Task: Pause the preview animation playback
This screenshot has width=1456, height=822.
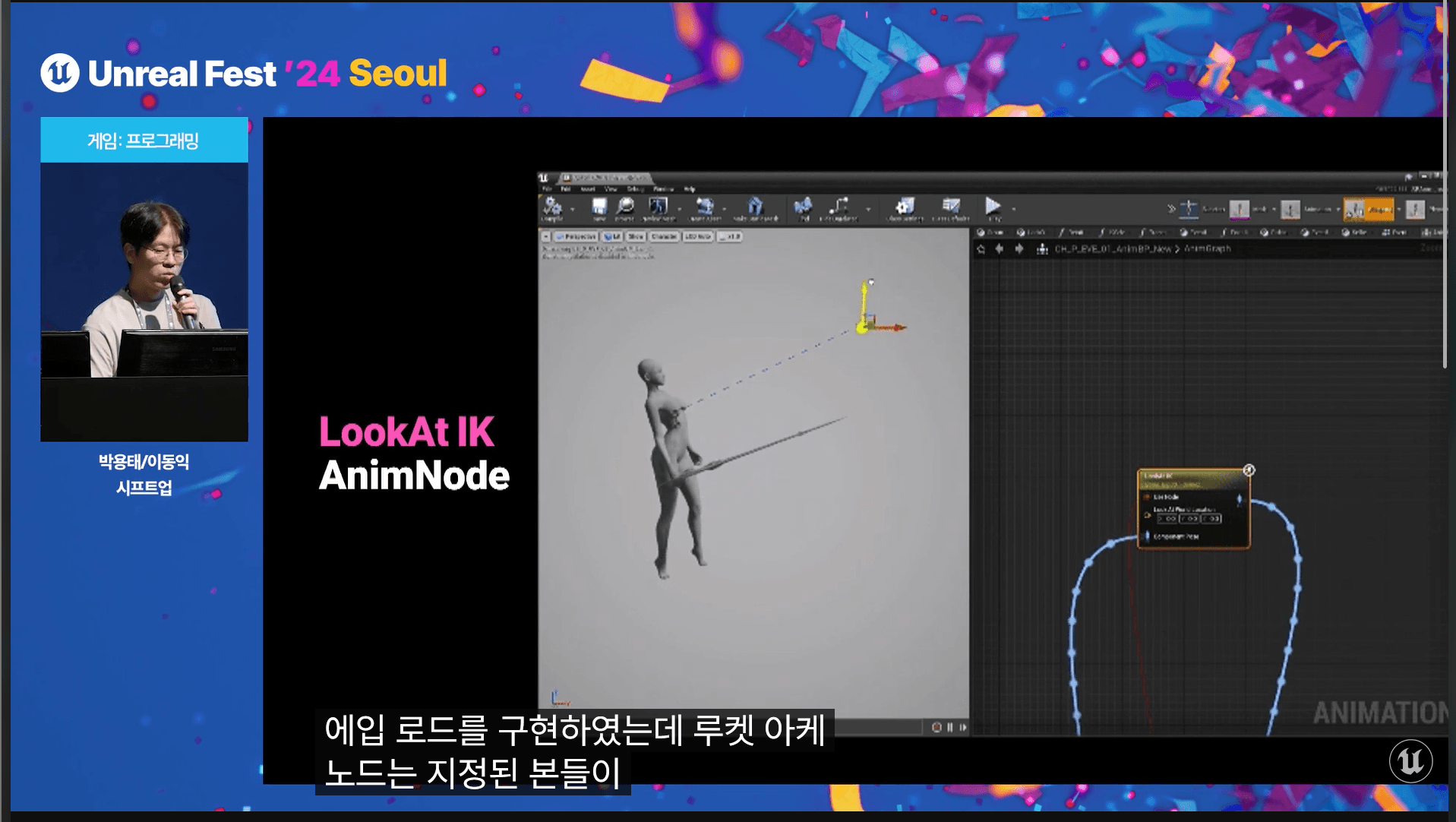Action: coord(949,728)
